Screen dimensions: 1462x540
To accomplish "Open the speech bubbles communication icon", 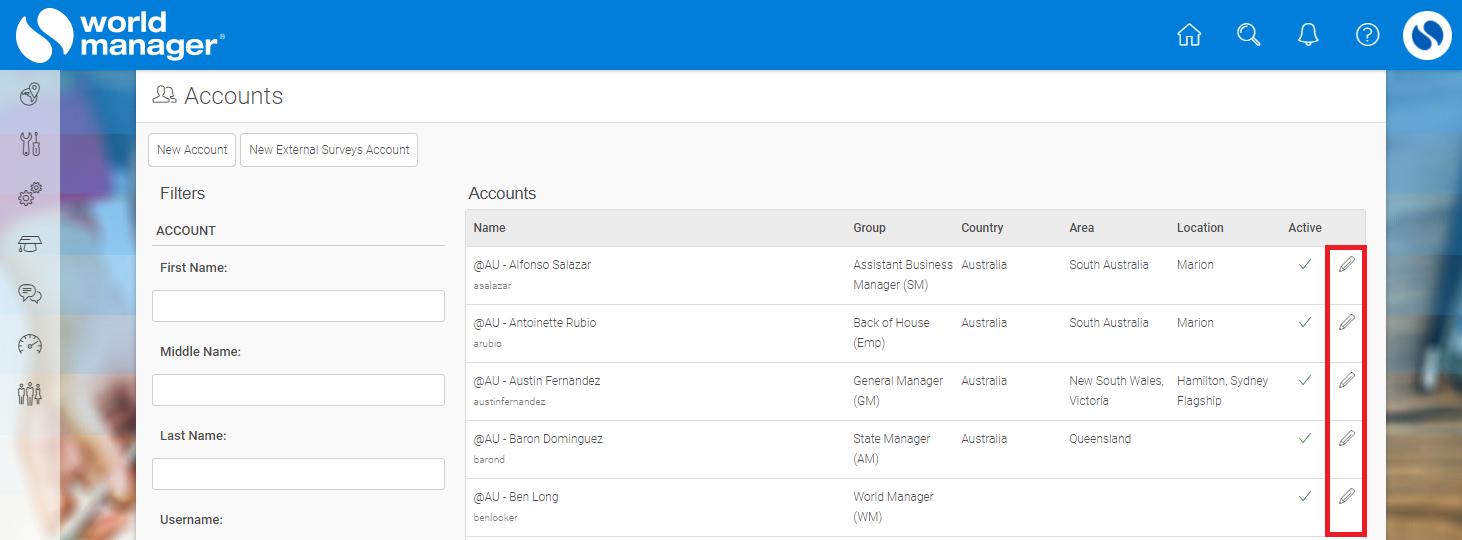I will tap(30, 294).
